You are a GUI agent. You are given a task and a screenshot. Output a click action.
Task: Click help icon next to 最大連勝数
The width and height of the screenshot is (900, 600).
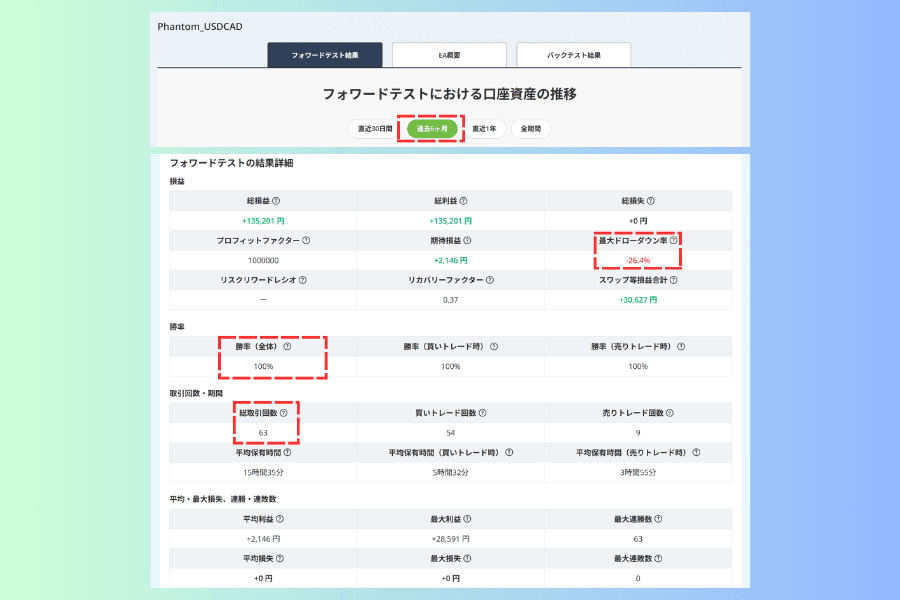coord(658,519)
